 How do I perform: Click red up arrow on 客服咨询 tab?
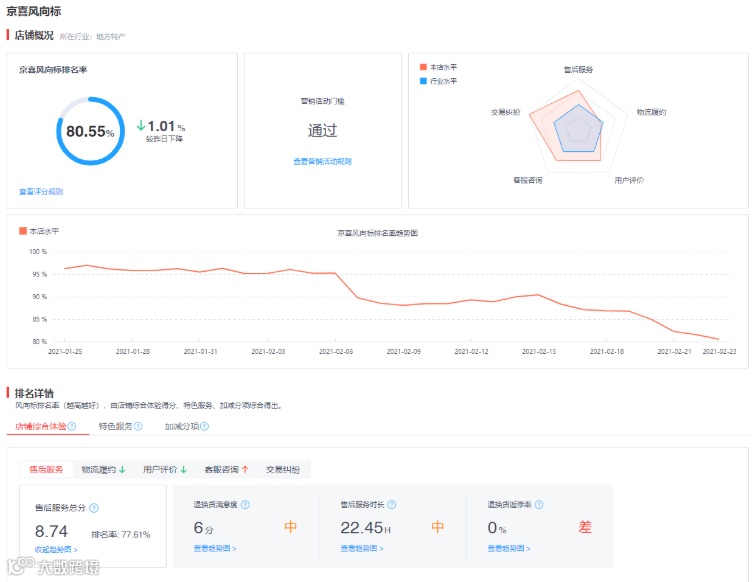[x=245, y=470]
